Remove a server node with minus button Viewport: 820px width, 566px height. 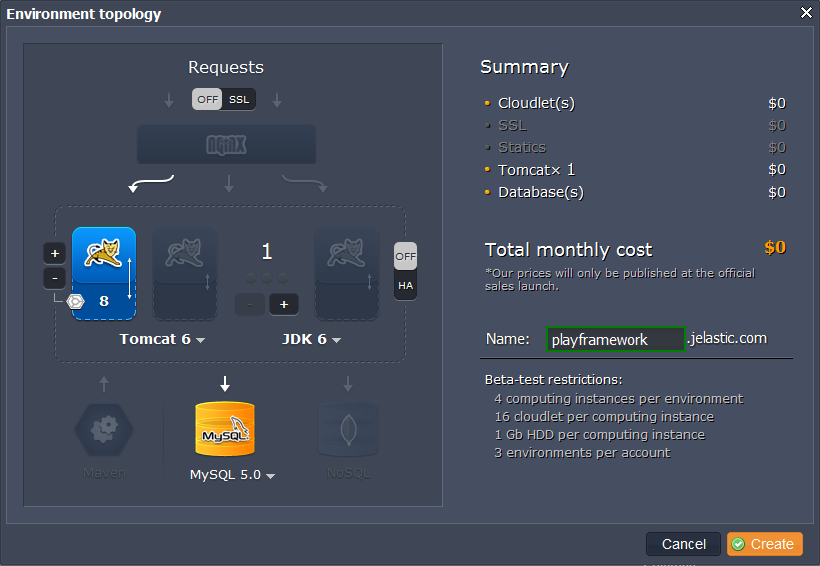tap(250, 304)
